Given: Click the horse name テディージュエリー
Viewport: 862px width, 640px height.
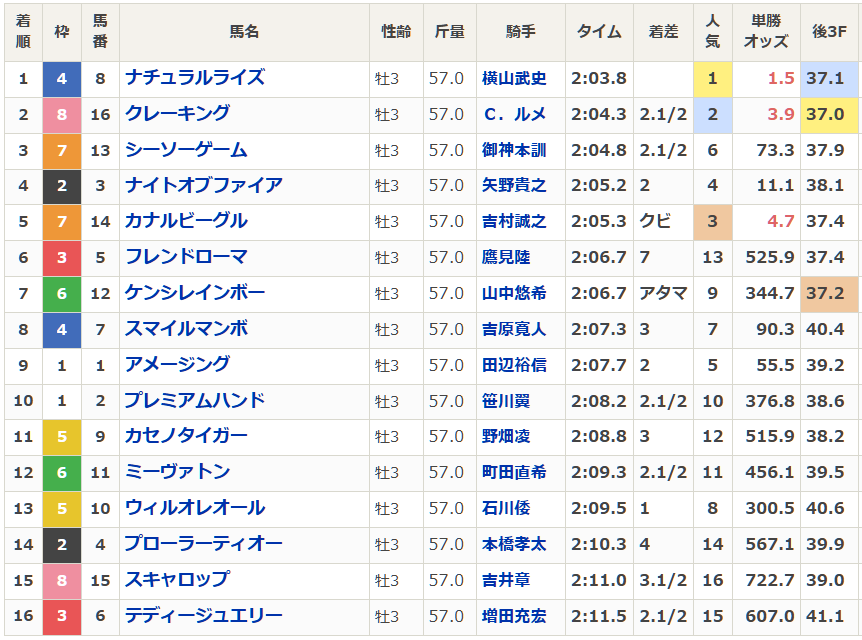Looking at the screenshot, I should point(204,616).
